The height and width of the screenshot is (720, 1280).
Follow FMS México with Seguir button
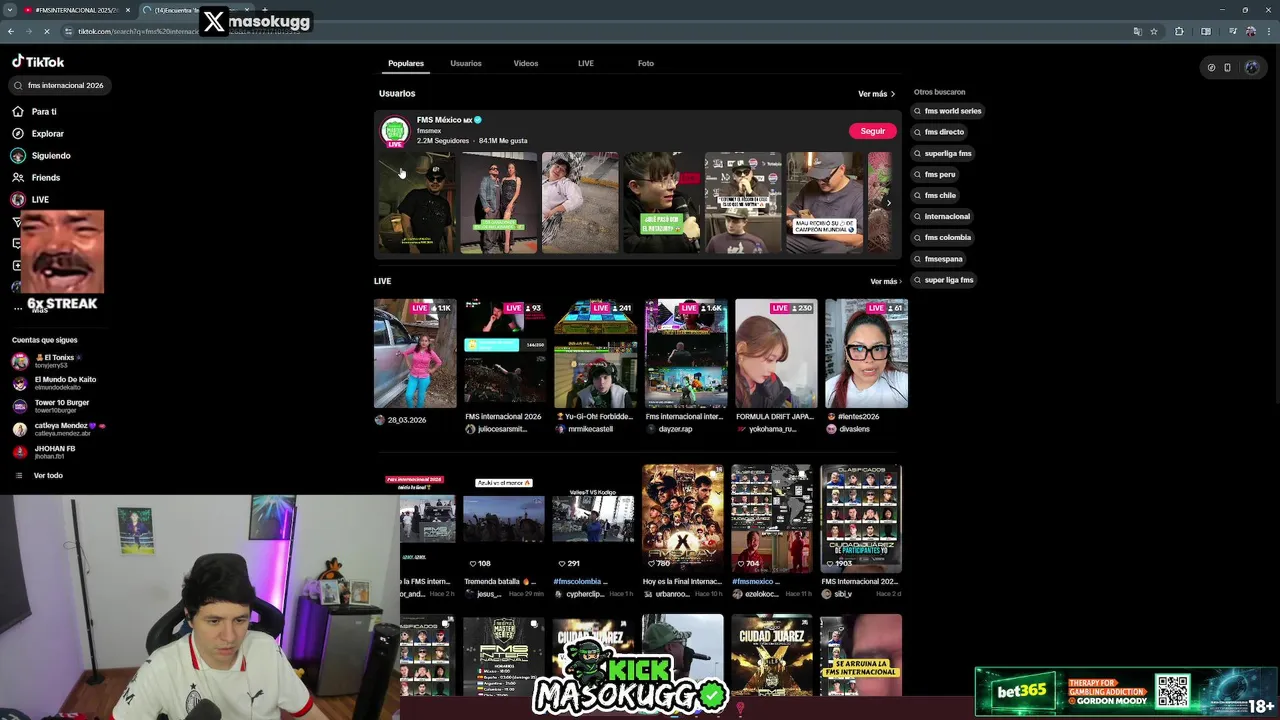pos(873,131)
